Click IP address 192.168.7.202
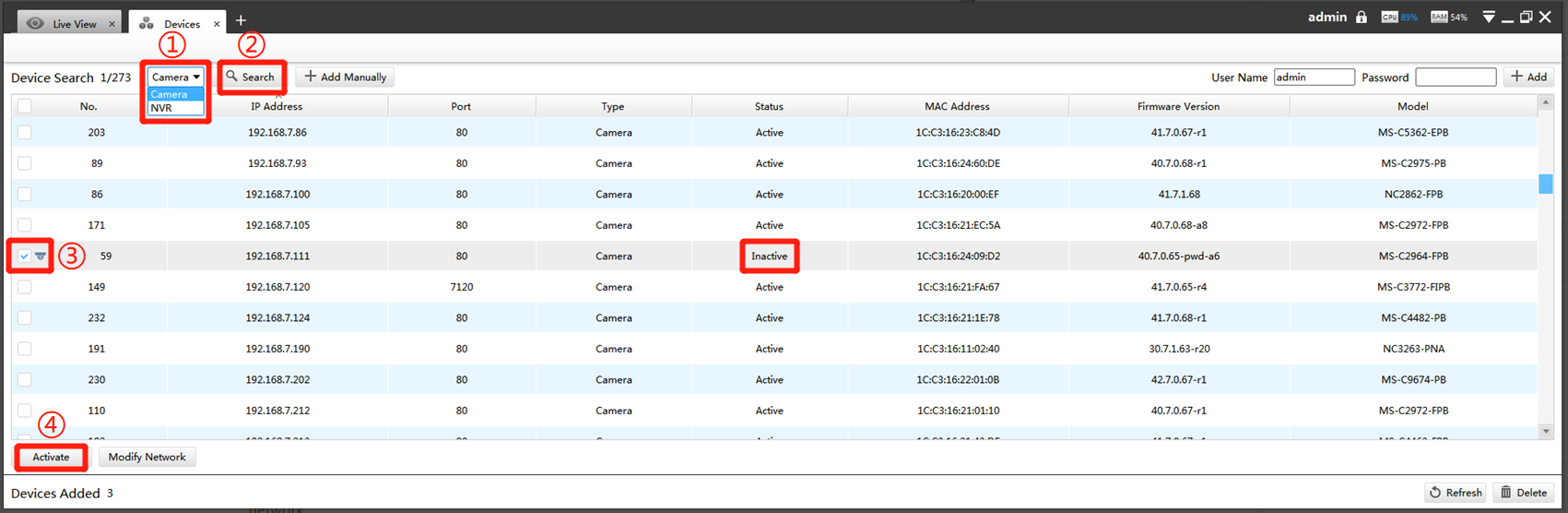Viewport: 1568px width, 513px height. [x=277, y=380]
